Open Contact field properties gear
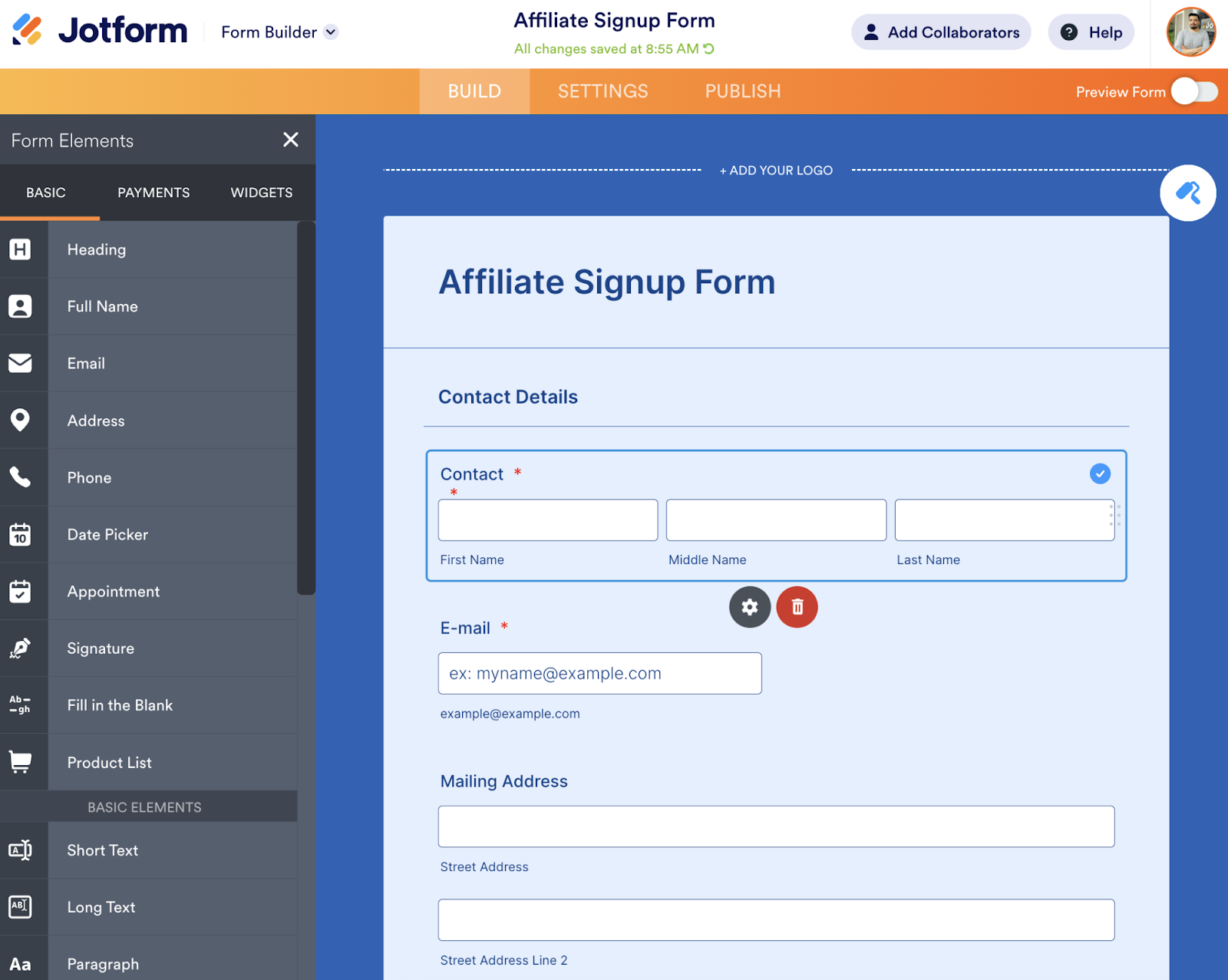The width and height of the screenshot is (1228, 980). click(x=750, y=607)
